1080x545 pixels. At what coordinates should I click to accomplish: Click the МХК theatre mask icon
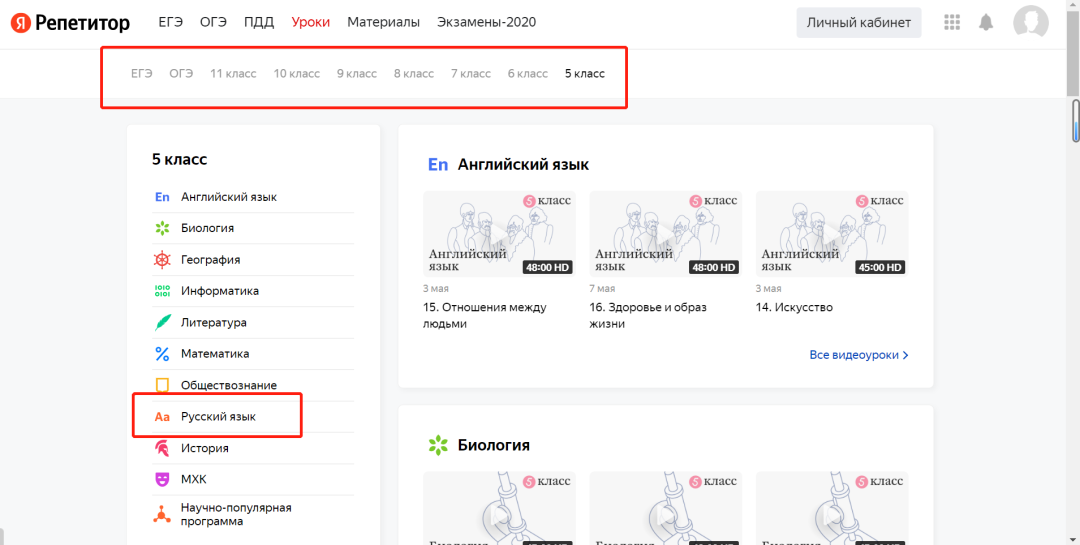tap(162, 480)
